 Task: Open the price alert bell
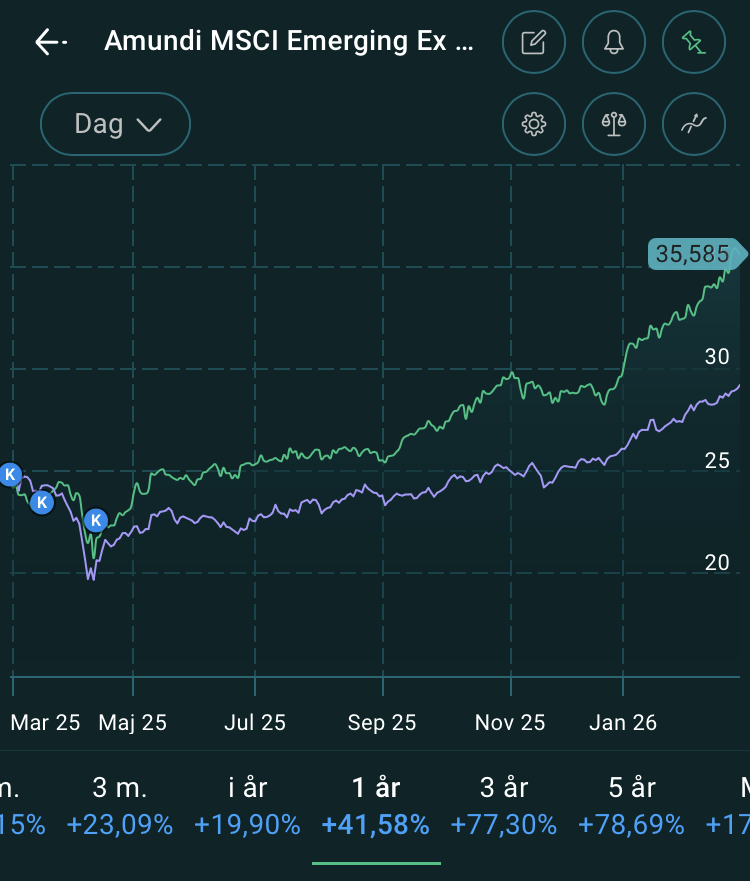point(614,42)
